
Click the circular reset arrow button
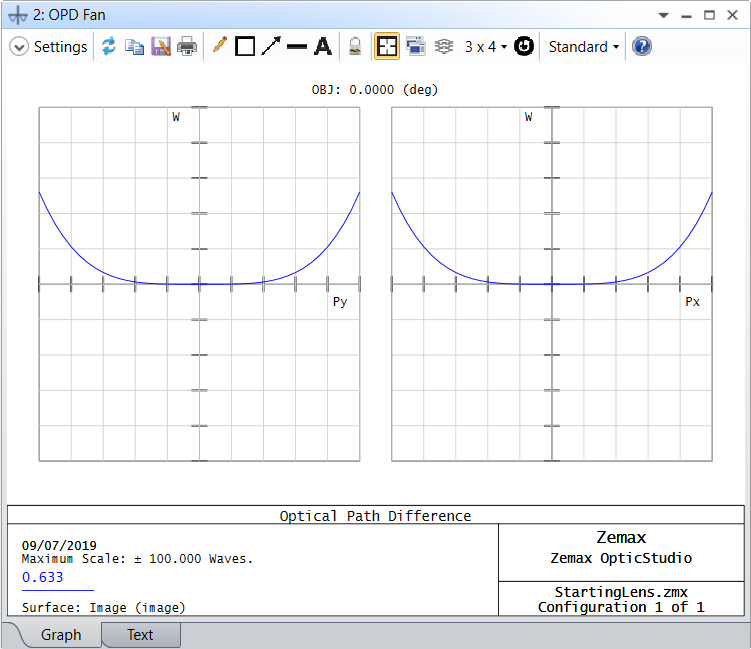pyautogui.click(x=524, y=47)
